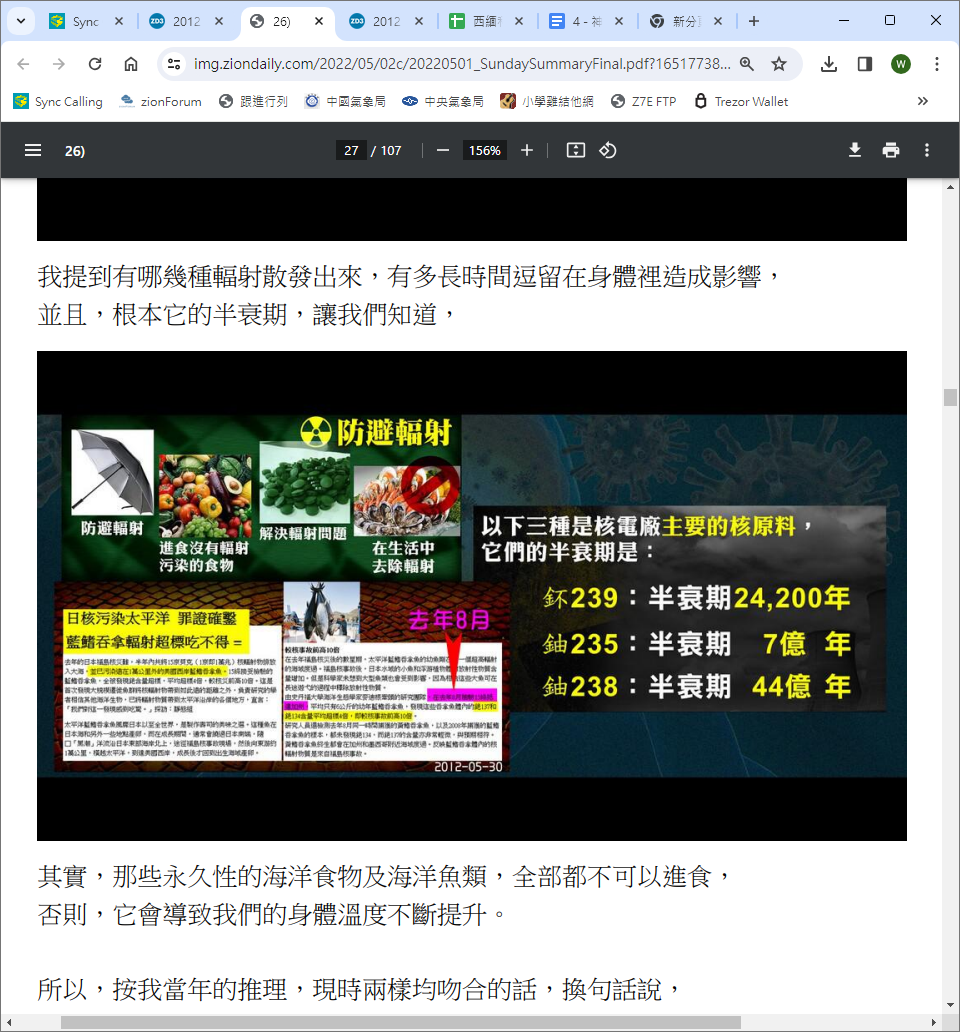Image resolution: width=960 pixels, height=1032 pixels.
Task: View site information icon in address bar
Action: tap(174, 64)
